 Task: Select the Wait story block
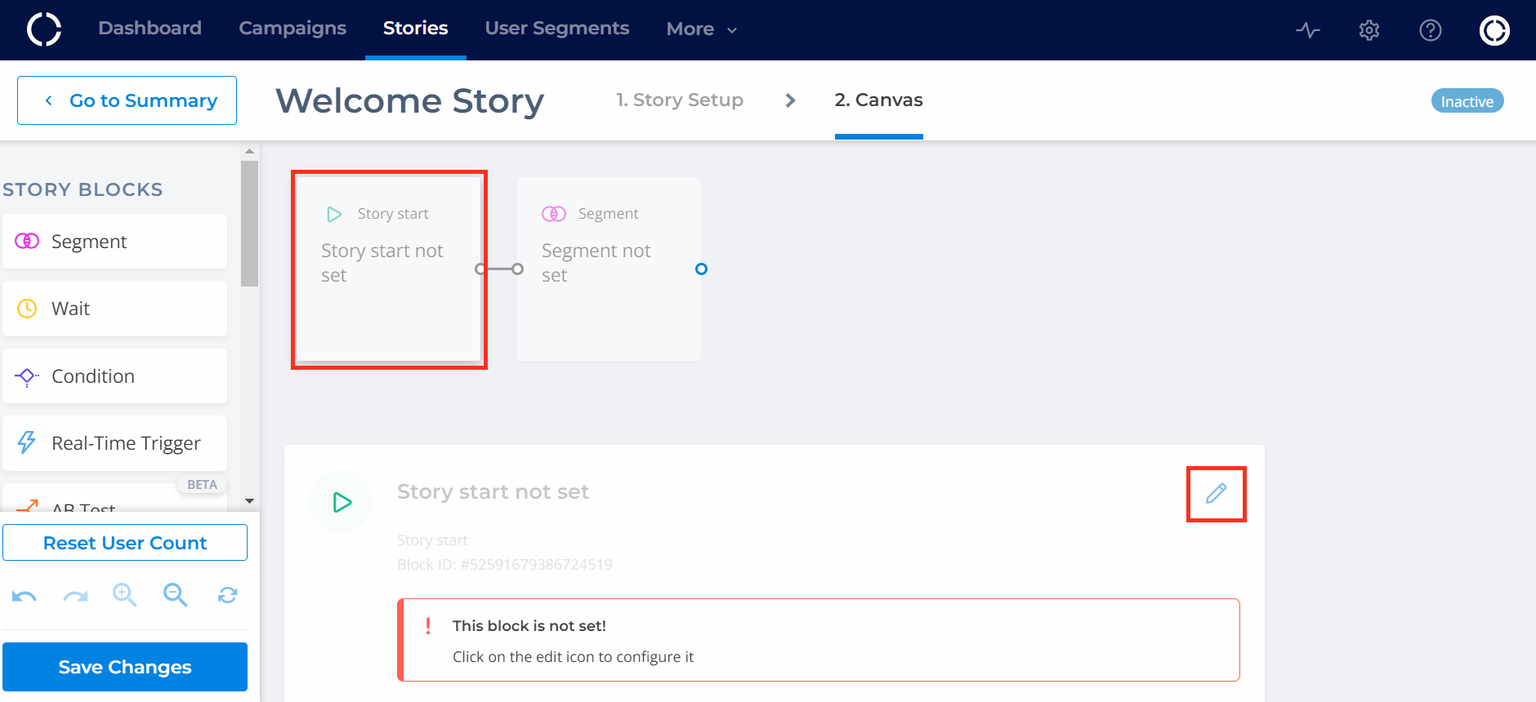click(x=115, y=308)
